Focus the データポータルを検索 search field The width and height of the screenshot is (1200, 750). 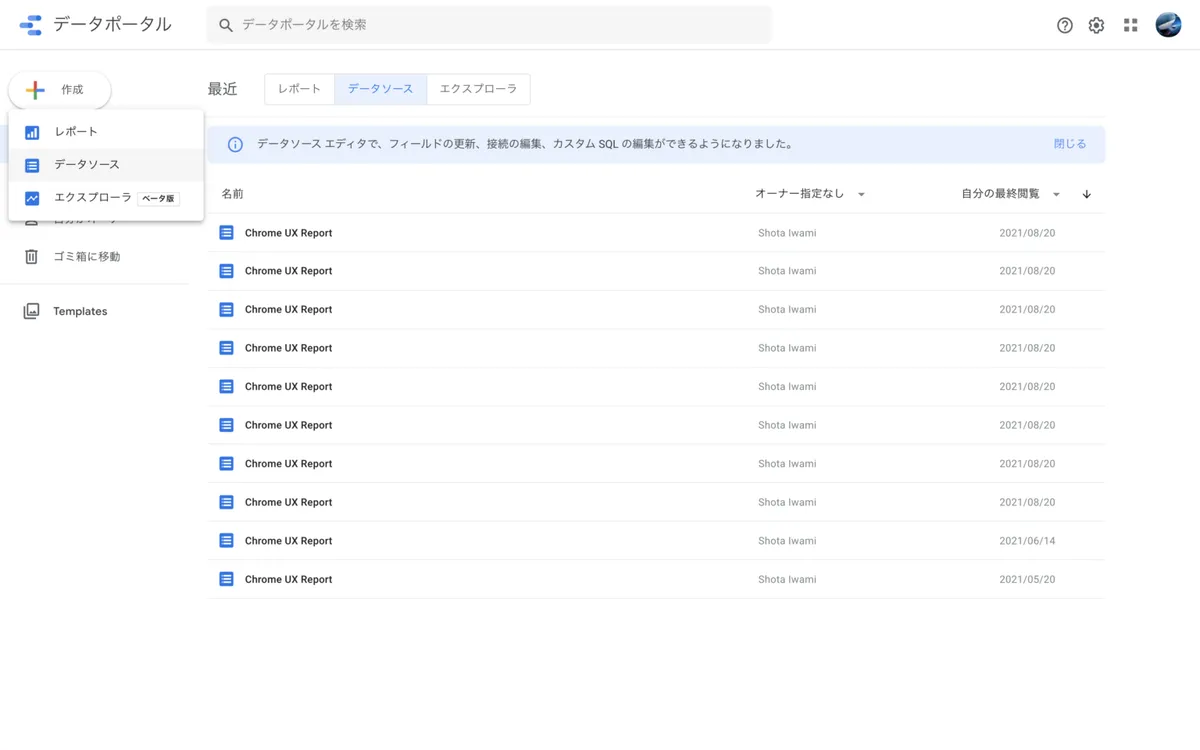490,25
